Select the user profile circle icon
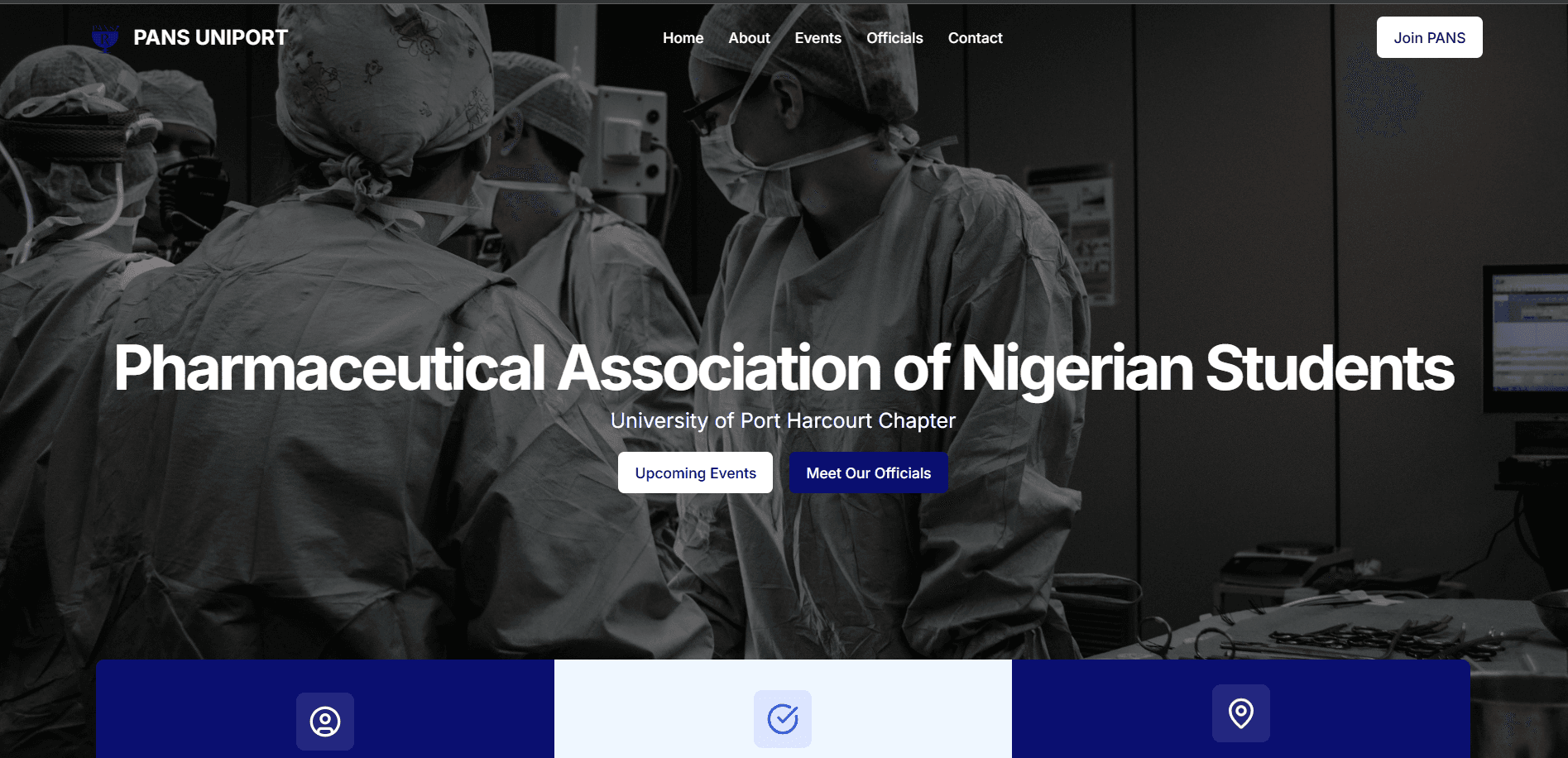This screenshot has height=758, width=1568. pos(325,722)
